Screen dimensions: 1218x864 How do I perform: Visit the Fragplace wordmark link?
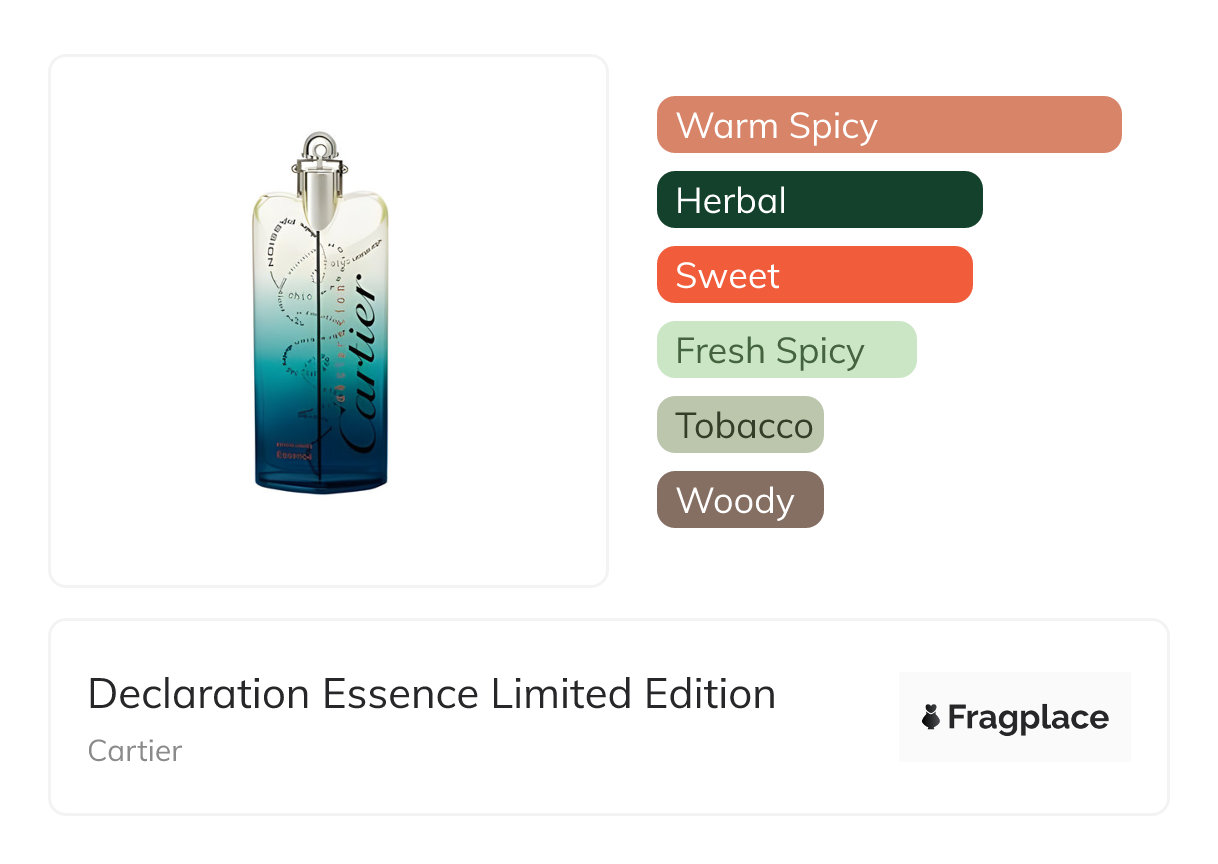[1027, 717]
